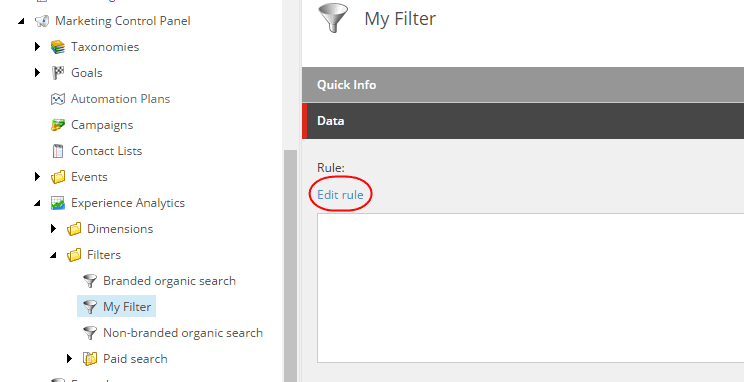Click inside the empty Rule text box

point(530,288)
